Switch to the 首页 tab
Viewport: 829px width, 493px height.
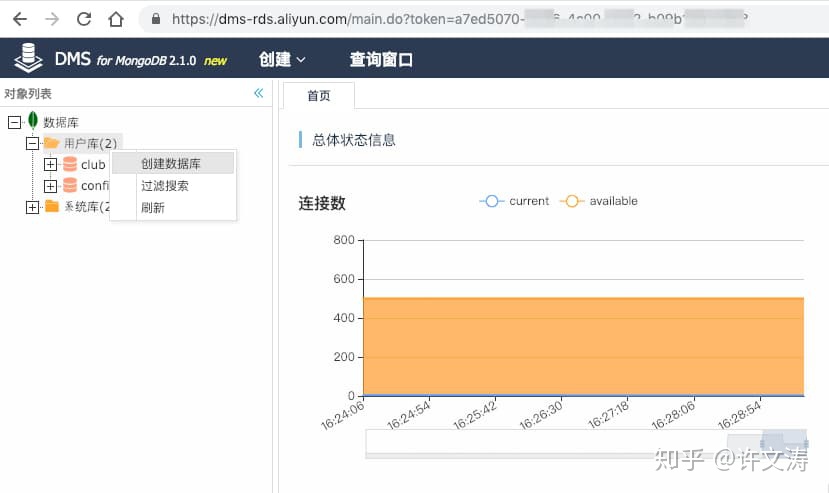(319, 96)
